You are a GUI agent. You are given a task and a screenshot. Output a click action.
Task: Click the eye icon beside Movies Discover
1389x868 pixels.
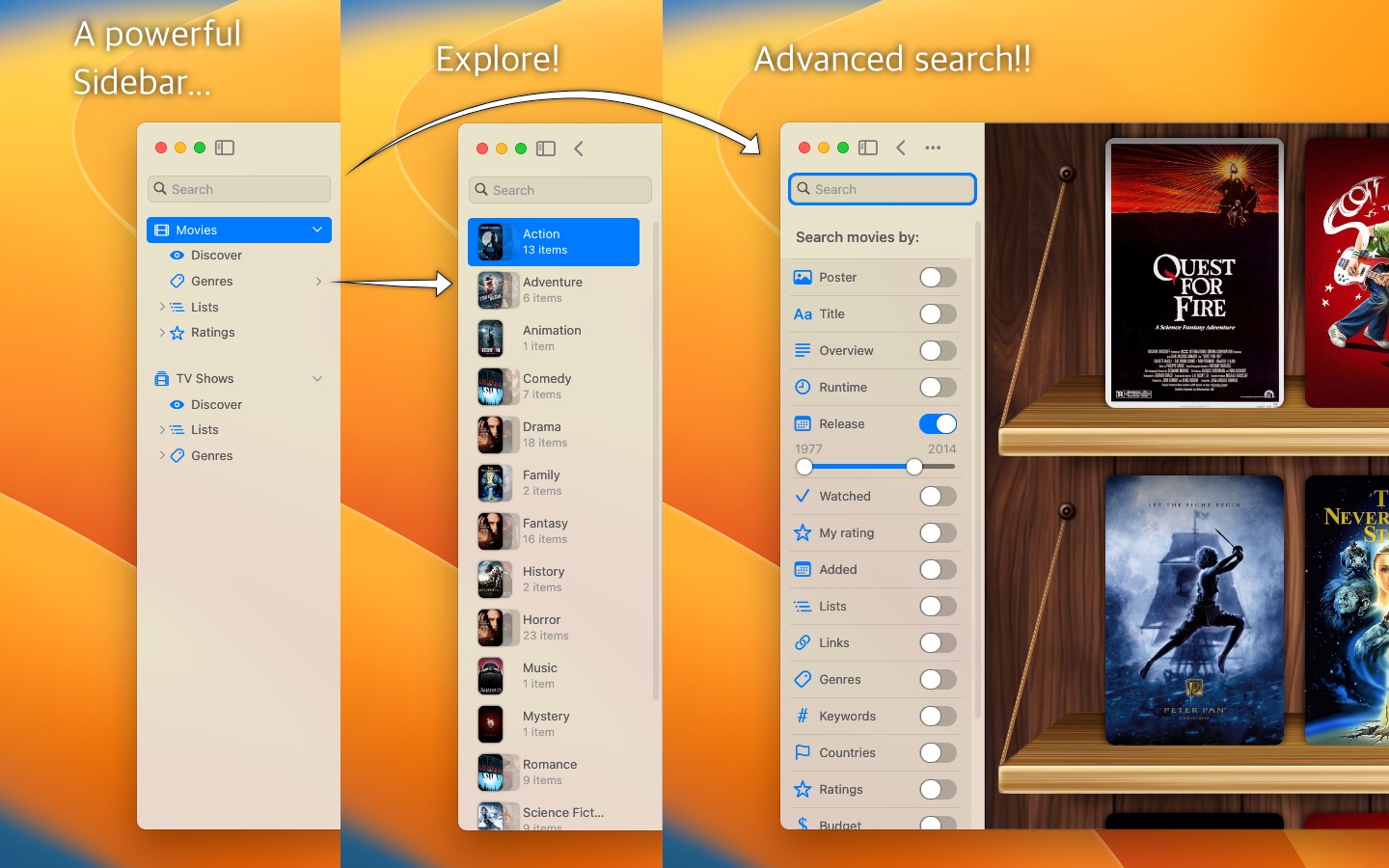point(177,256)
